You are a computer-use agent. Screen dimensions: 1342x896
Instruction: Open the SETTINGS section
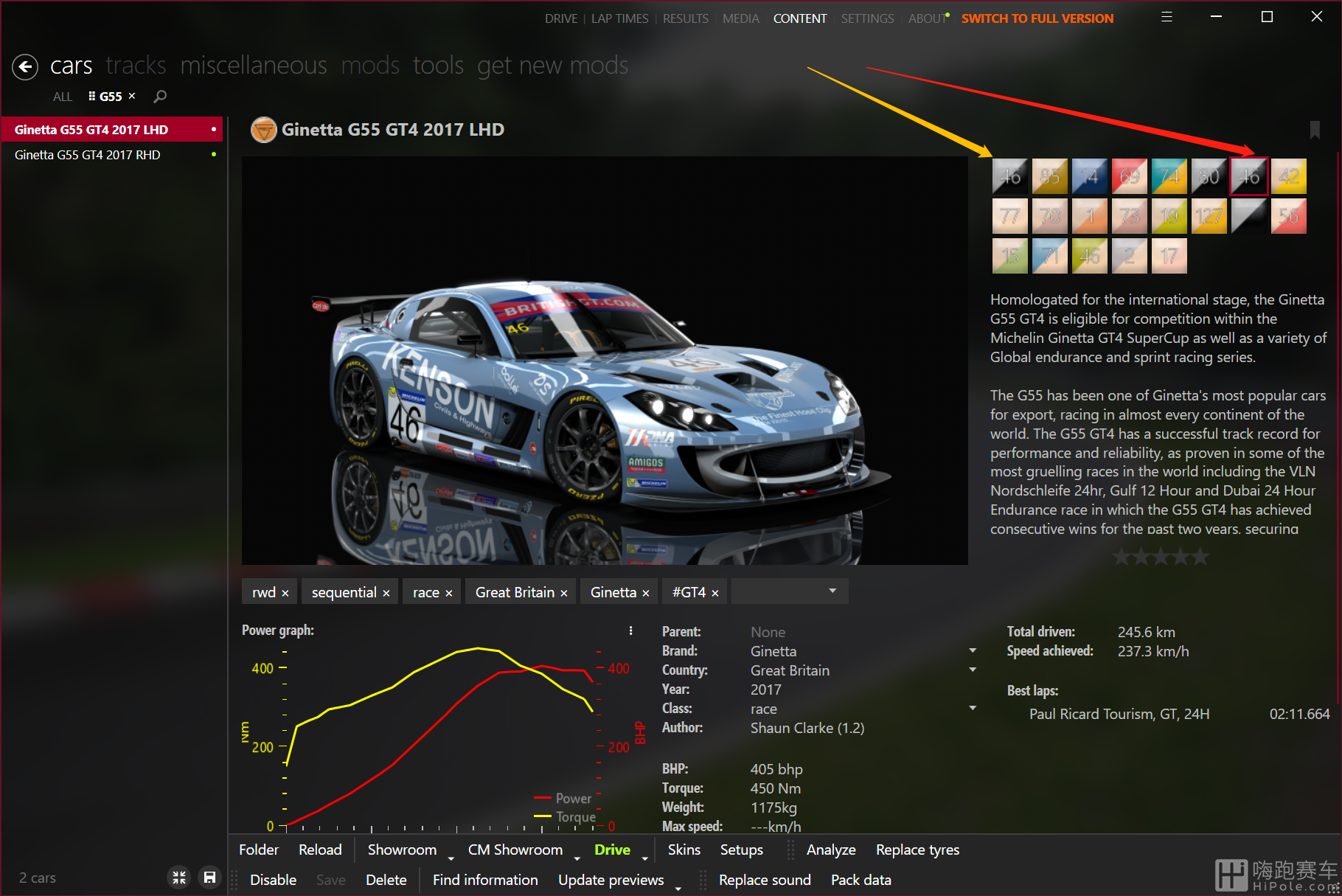click(867, 18)
